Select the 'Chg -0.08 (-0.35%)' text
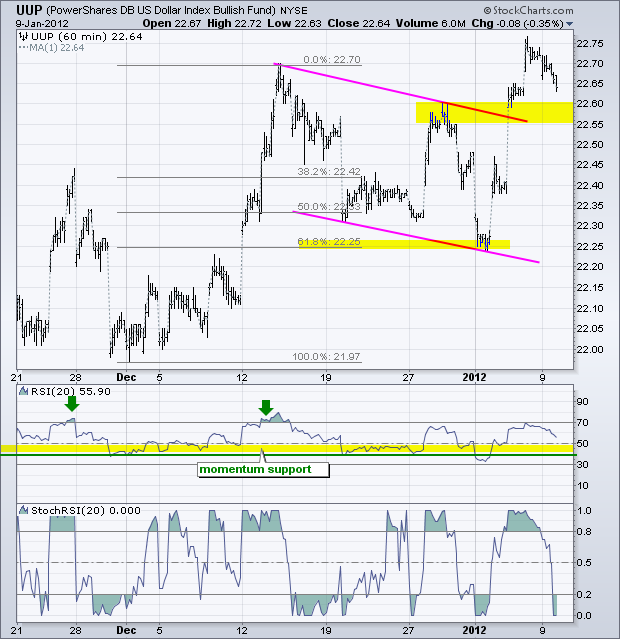 [517, 24]
